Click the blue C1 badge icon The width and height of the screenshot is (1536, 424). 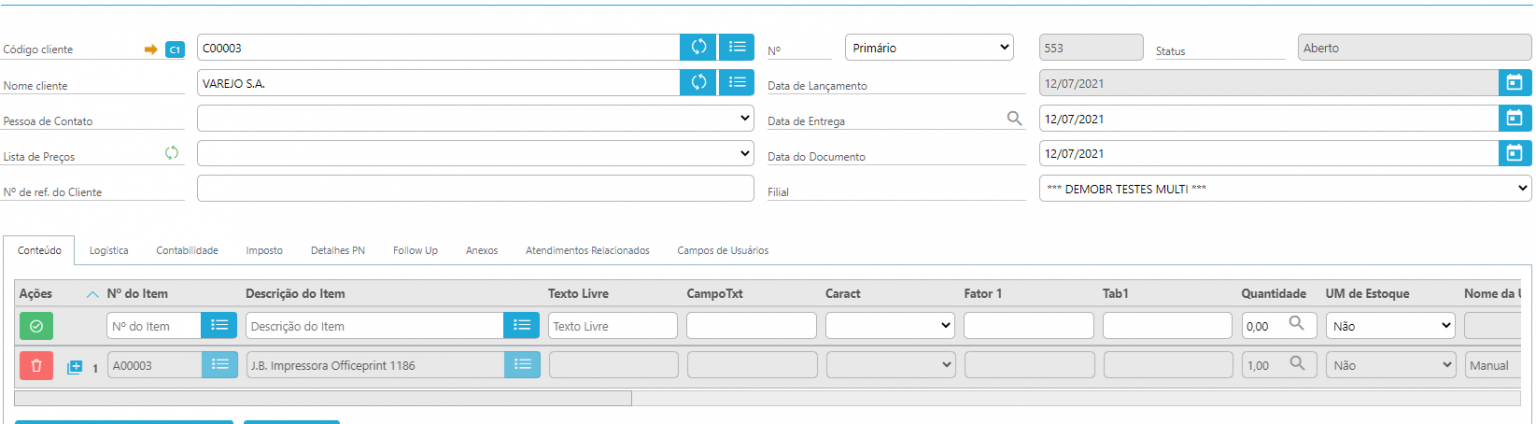coord(175,49)
